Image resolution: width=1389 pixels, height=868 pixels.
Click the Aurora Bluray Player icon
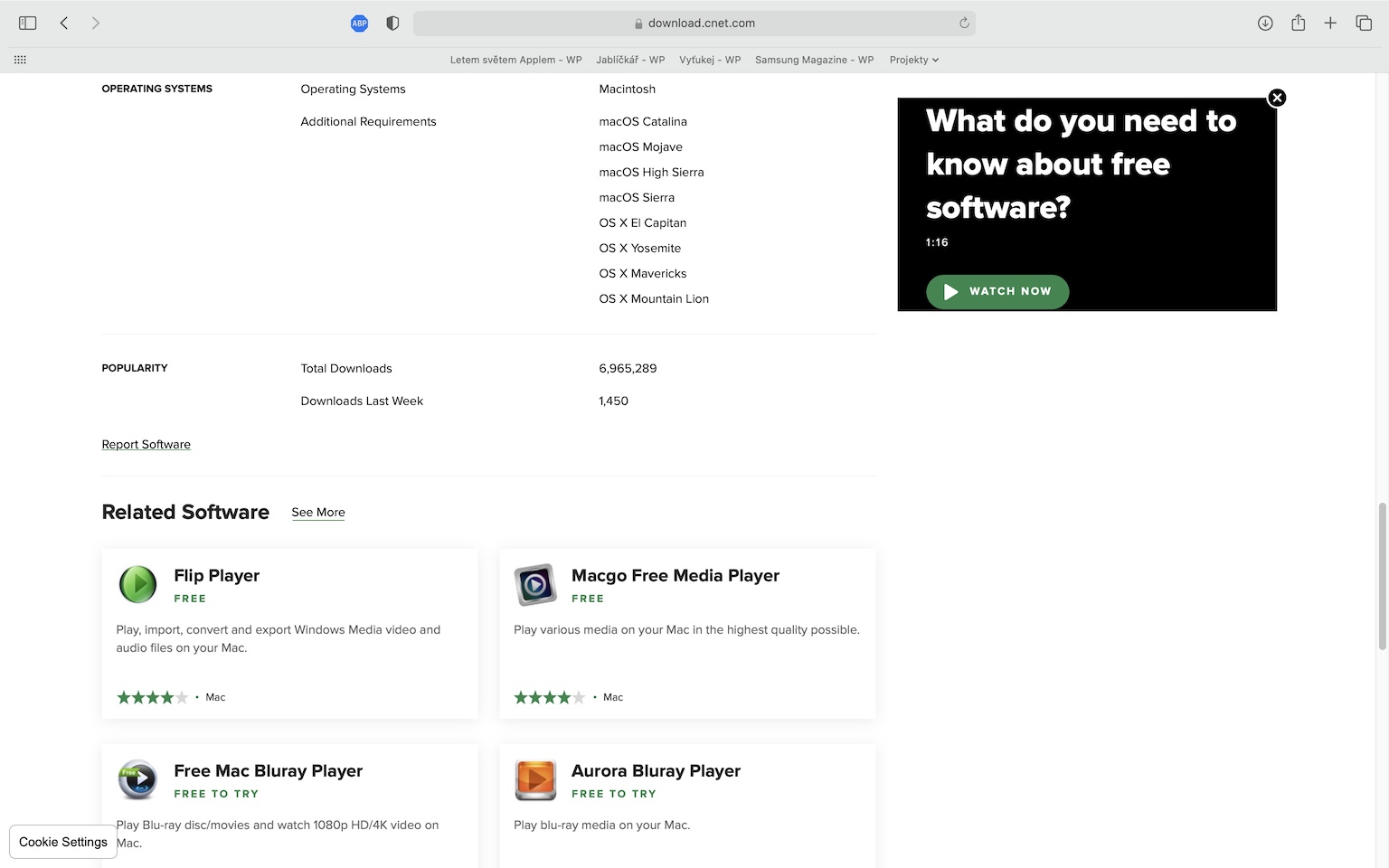click(535, 779)
